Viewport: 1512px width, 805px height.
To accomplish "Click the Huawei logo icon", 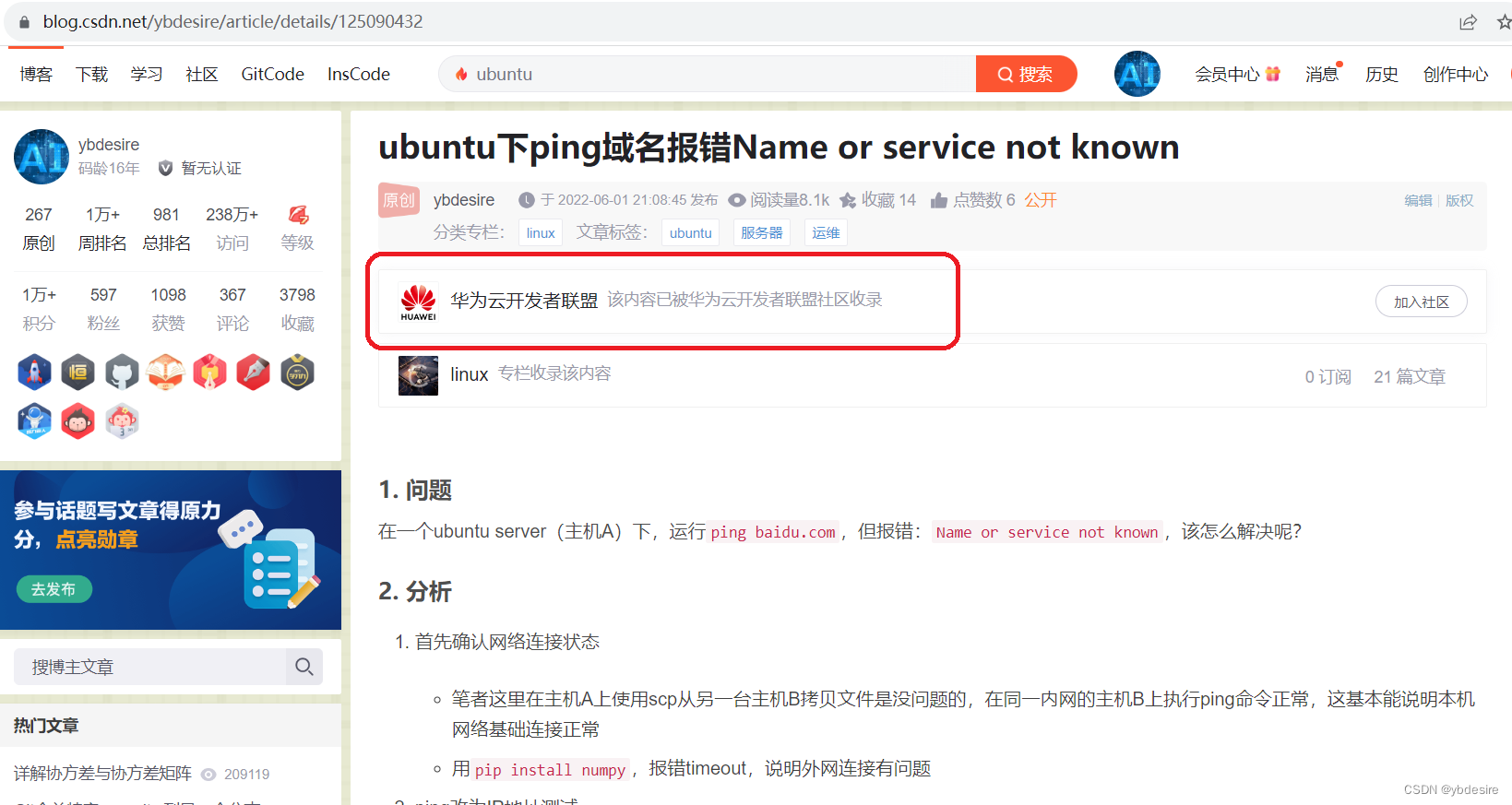I will 418,302.
